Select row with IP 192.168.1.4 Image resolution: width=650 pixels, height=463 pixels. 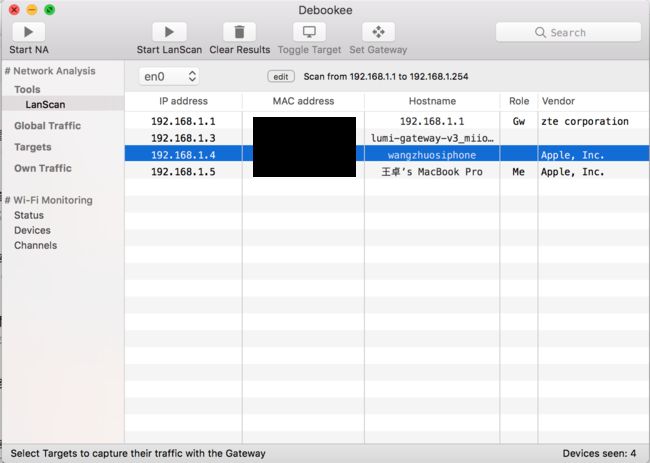click(387, 155)
